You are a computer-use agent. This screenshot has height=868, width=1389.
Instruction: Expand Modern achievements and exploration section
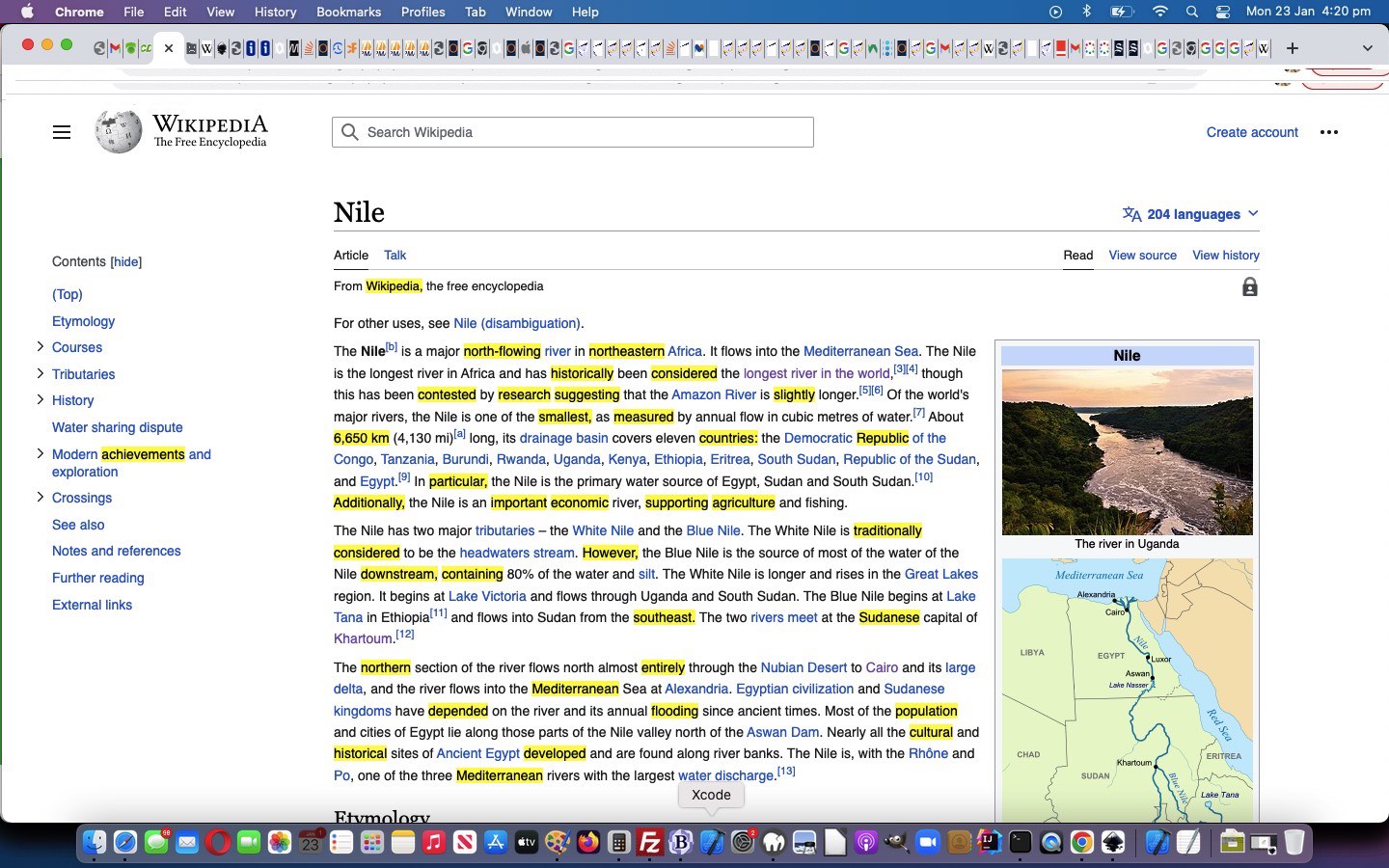tap(40, 453)
